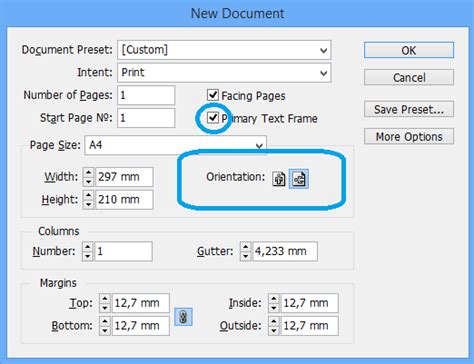Decrease Width with down arrow
This screenshot has height=364, width=474.
(88, 181)
